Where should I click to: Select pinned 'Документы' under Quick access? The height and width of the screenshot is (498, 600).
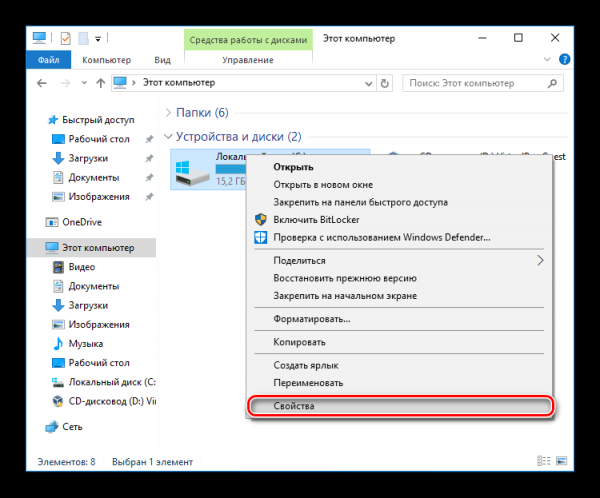[94, 178]
